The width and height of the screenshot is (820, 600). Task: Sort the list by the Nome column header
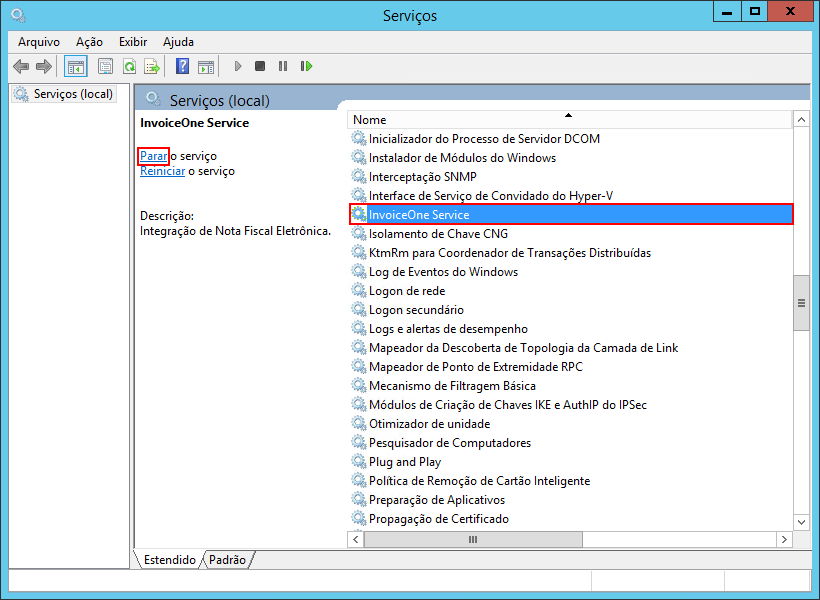tap(569, 120)
